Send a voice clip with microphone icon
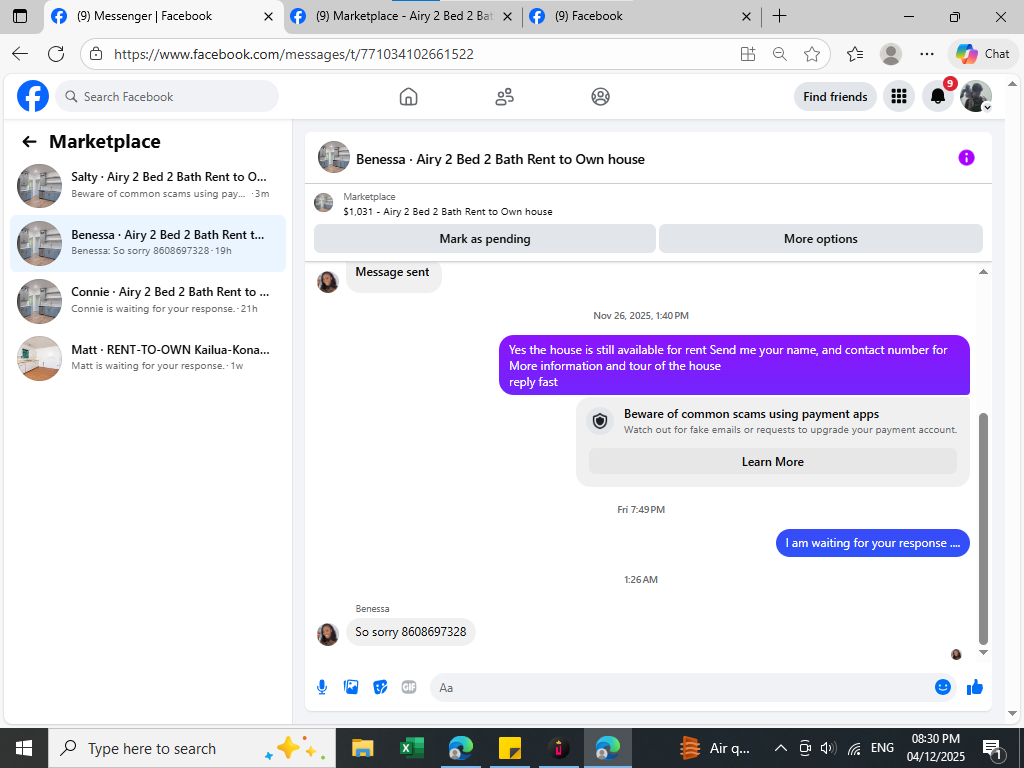The width and height of the screenshot is (1024, 768). pos(322,687)
